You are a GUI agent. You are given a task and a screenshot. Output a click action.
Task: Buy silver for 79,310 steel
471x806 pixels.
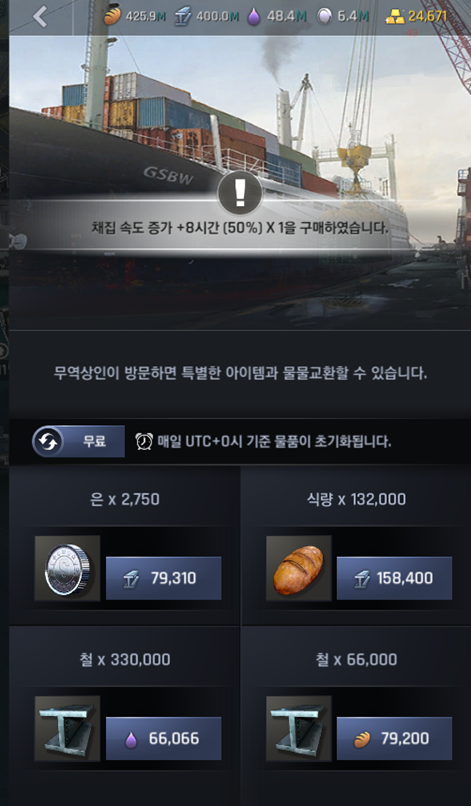pyautogui.click(x=164, y=578)
